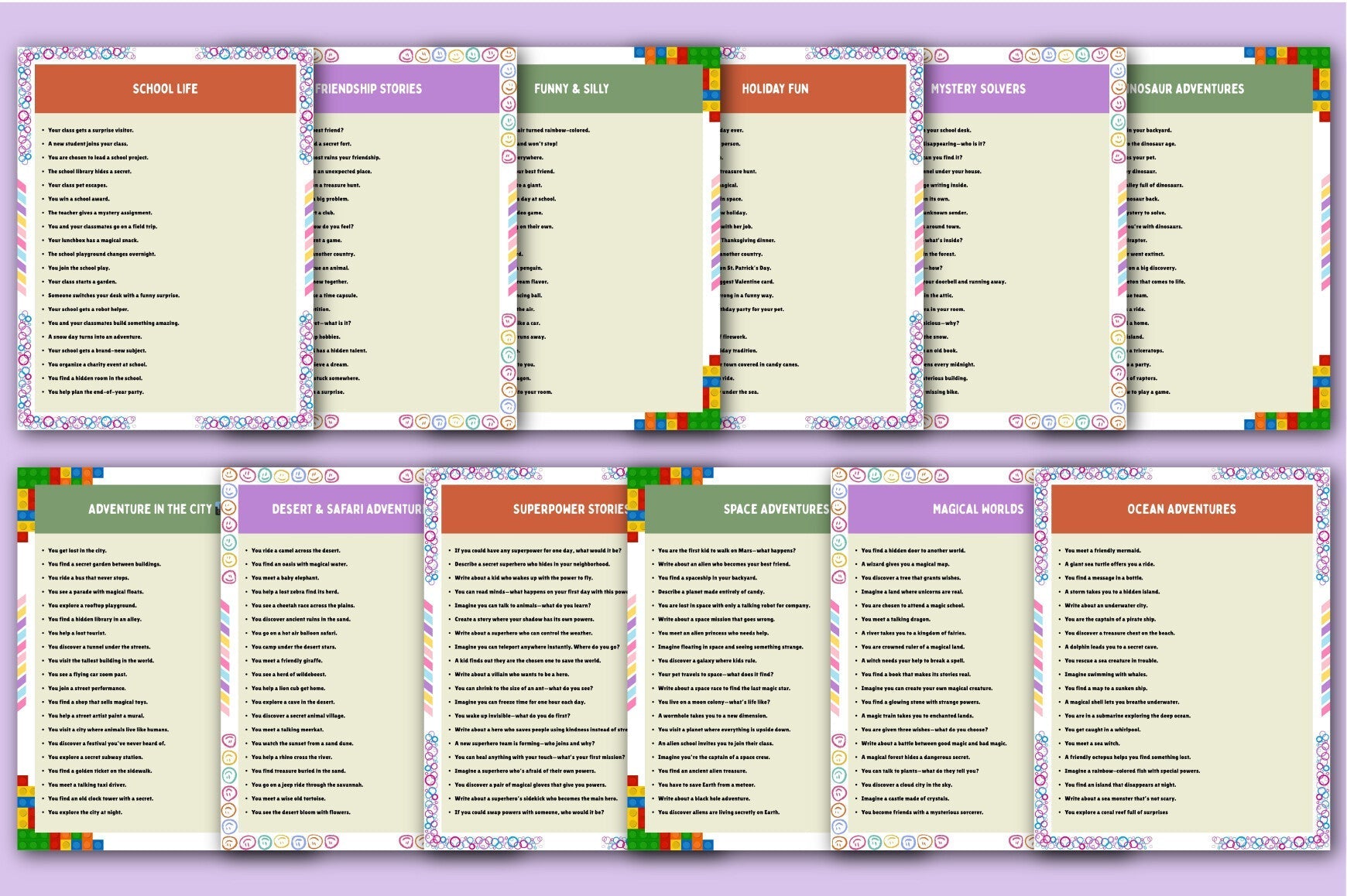The height and width of the screenshot is (896, 1347).
Task: Select prompt "Your class gets a surprise visitor."
Action: pyautogui.click(x=91, y=130)
